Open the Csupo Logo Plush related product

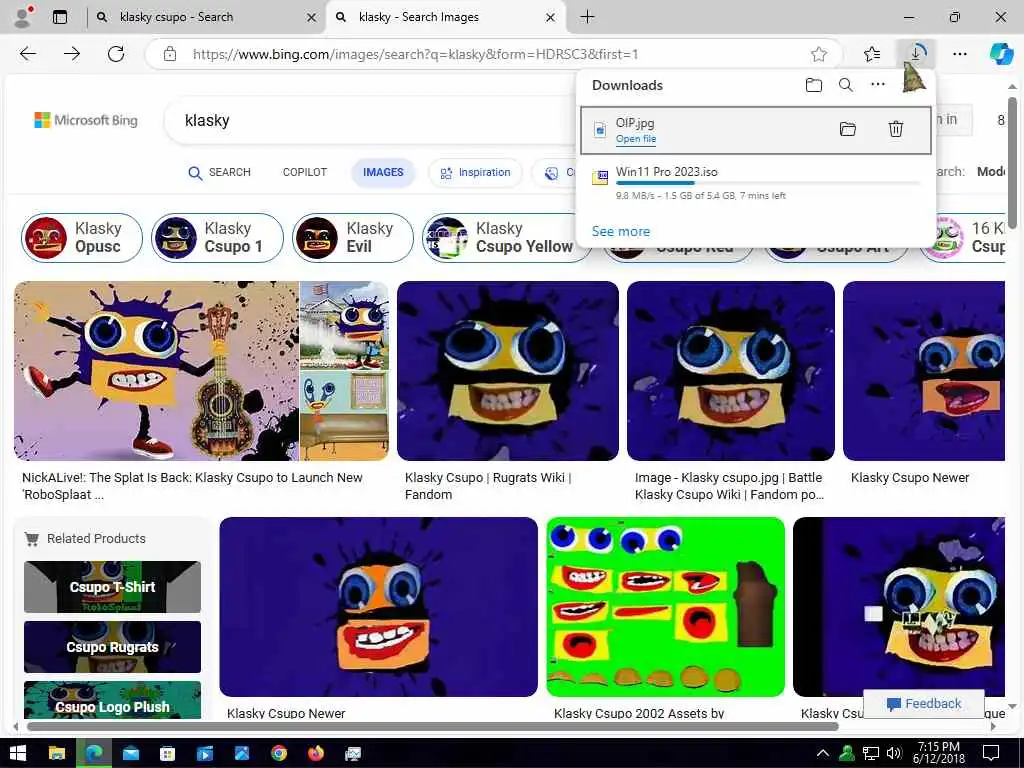pyautogui.click(x=112, y=700)
